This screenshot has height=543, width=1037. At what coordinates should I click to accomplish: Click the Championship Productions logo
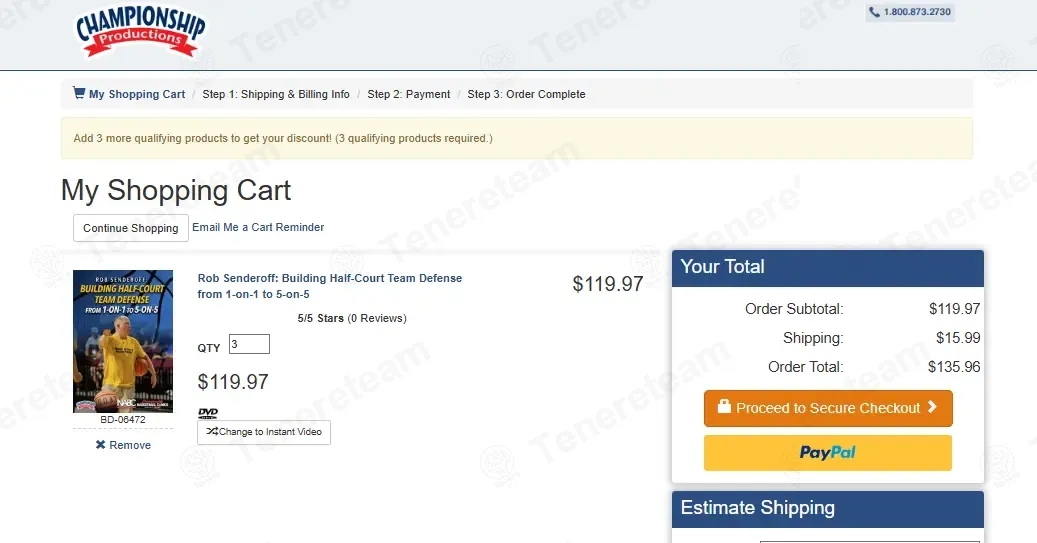pyautogui.click(x=140, y=30)
